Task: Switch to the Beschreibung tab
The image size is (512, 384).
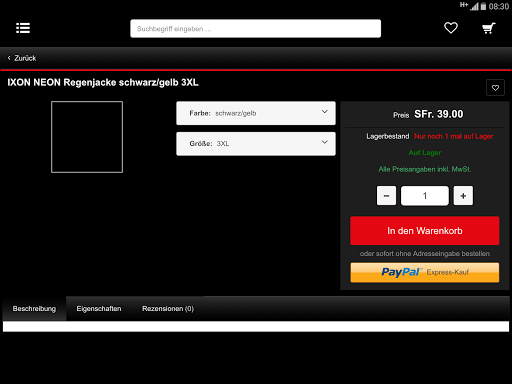Action: (34, 309)
